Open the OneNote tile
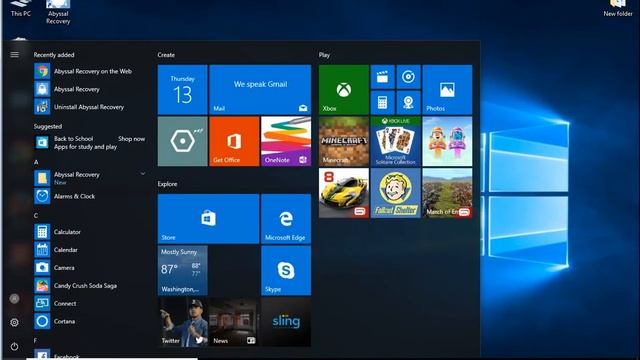This screenshot has height=360, width=640. pyautogui.click(x=286, y=141)
